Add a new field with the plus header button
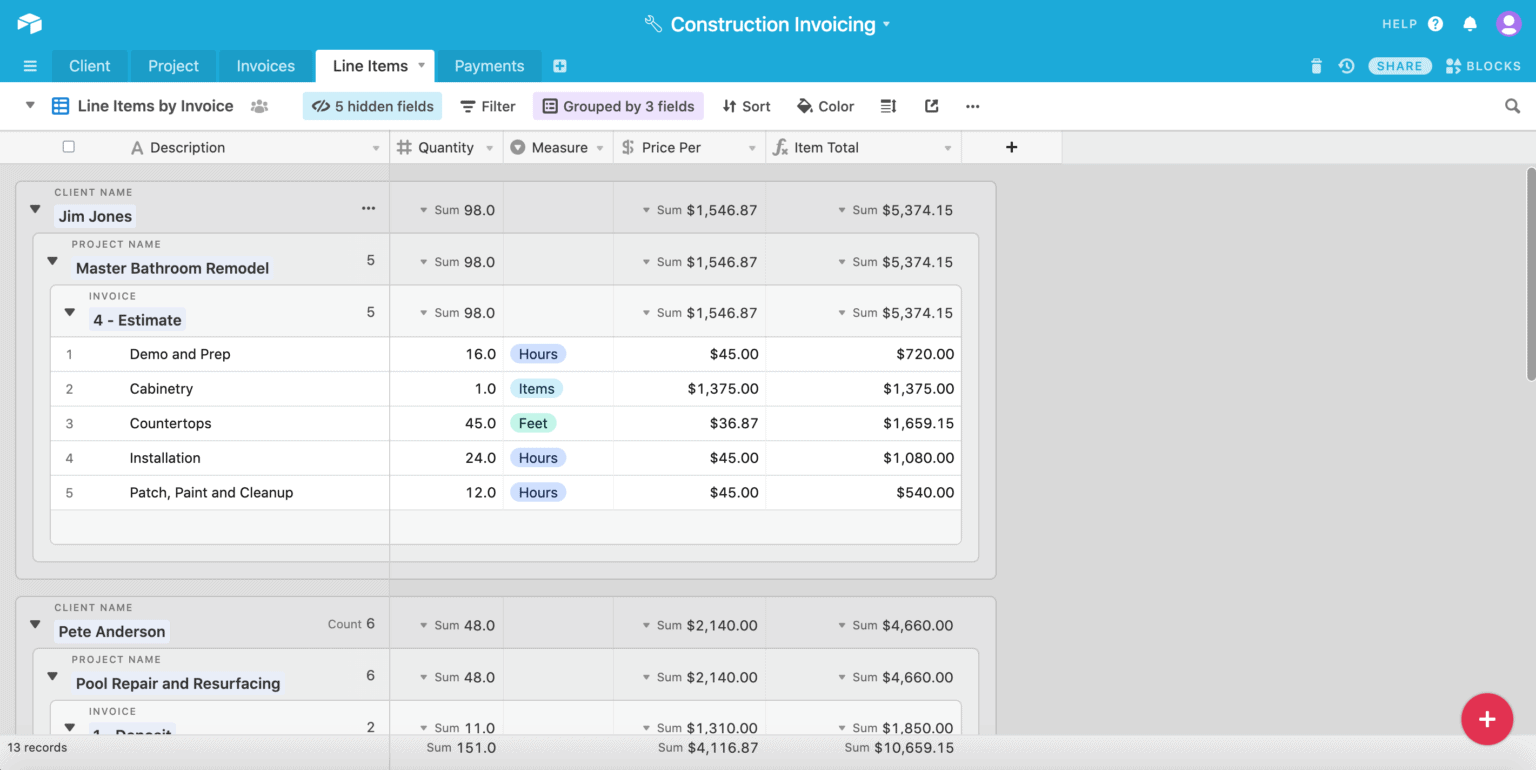The image size is (1536, 770). click(x=1011, y=147)
